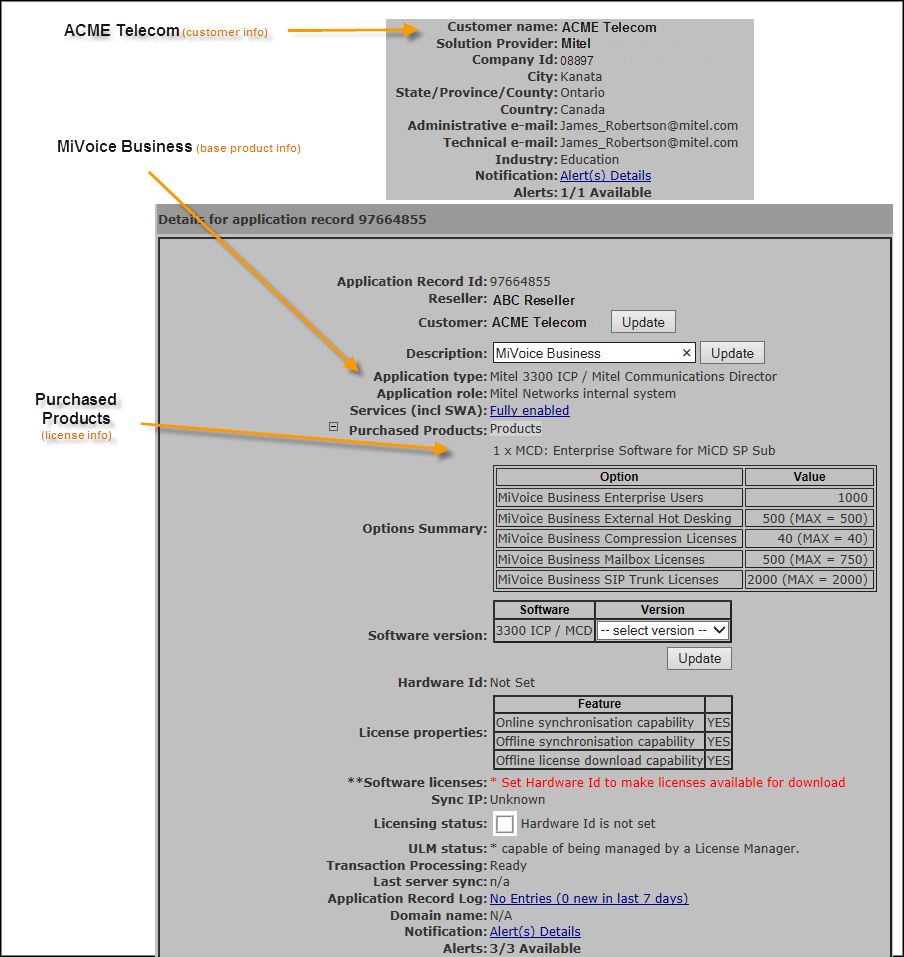Click the Sync IP Unknown value
The width and height of the screenshot is (904, 957).
click(518, 800)
